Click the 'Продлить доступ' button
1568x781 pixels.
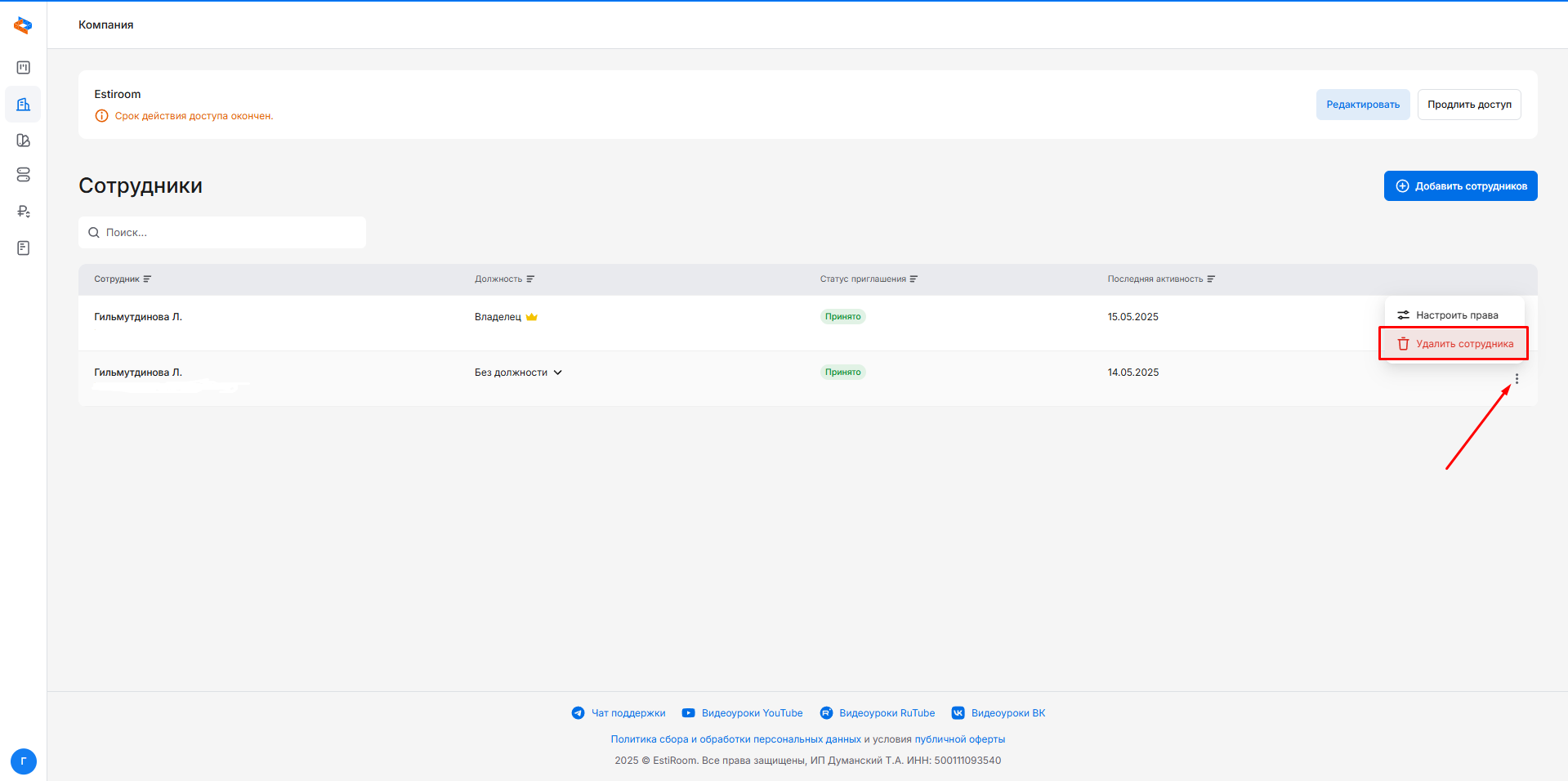[x=1468, y=105]
